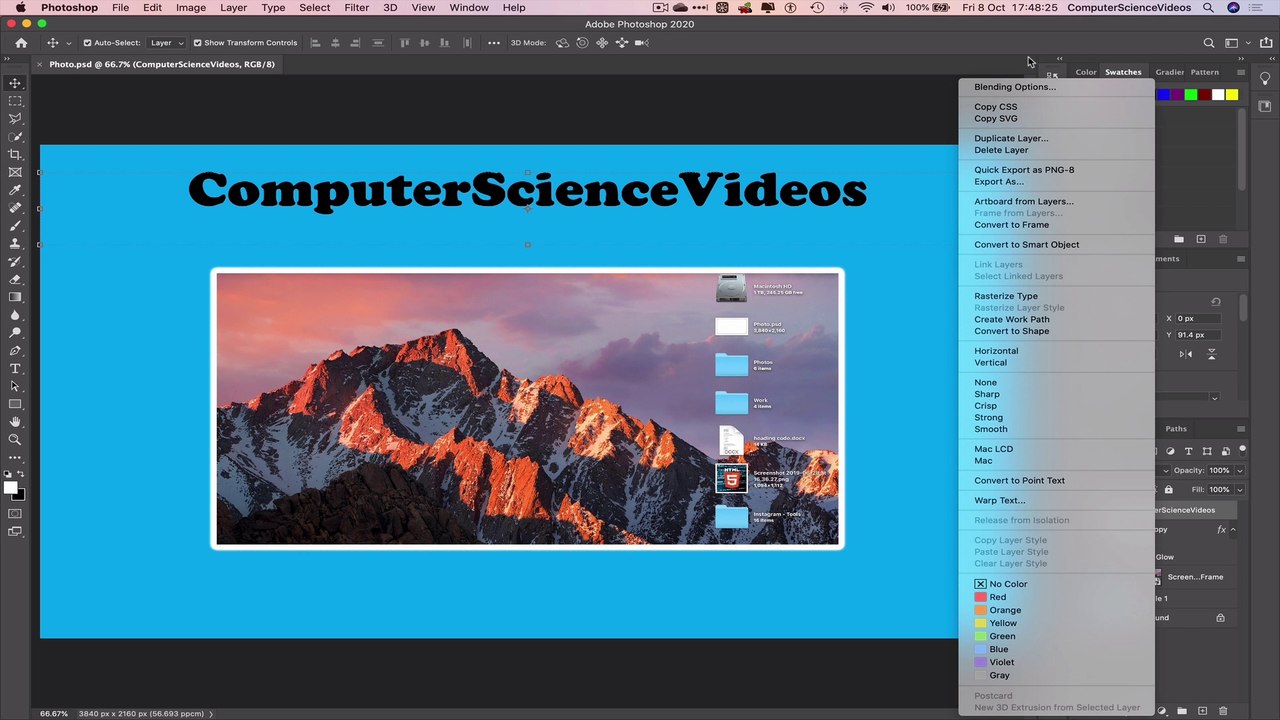1280x720 pixels.
Task: Choose Warp Text from context menu
Action: (1000, 501)
